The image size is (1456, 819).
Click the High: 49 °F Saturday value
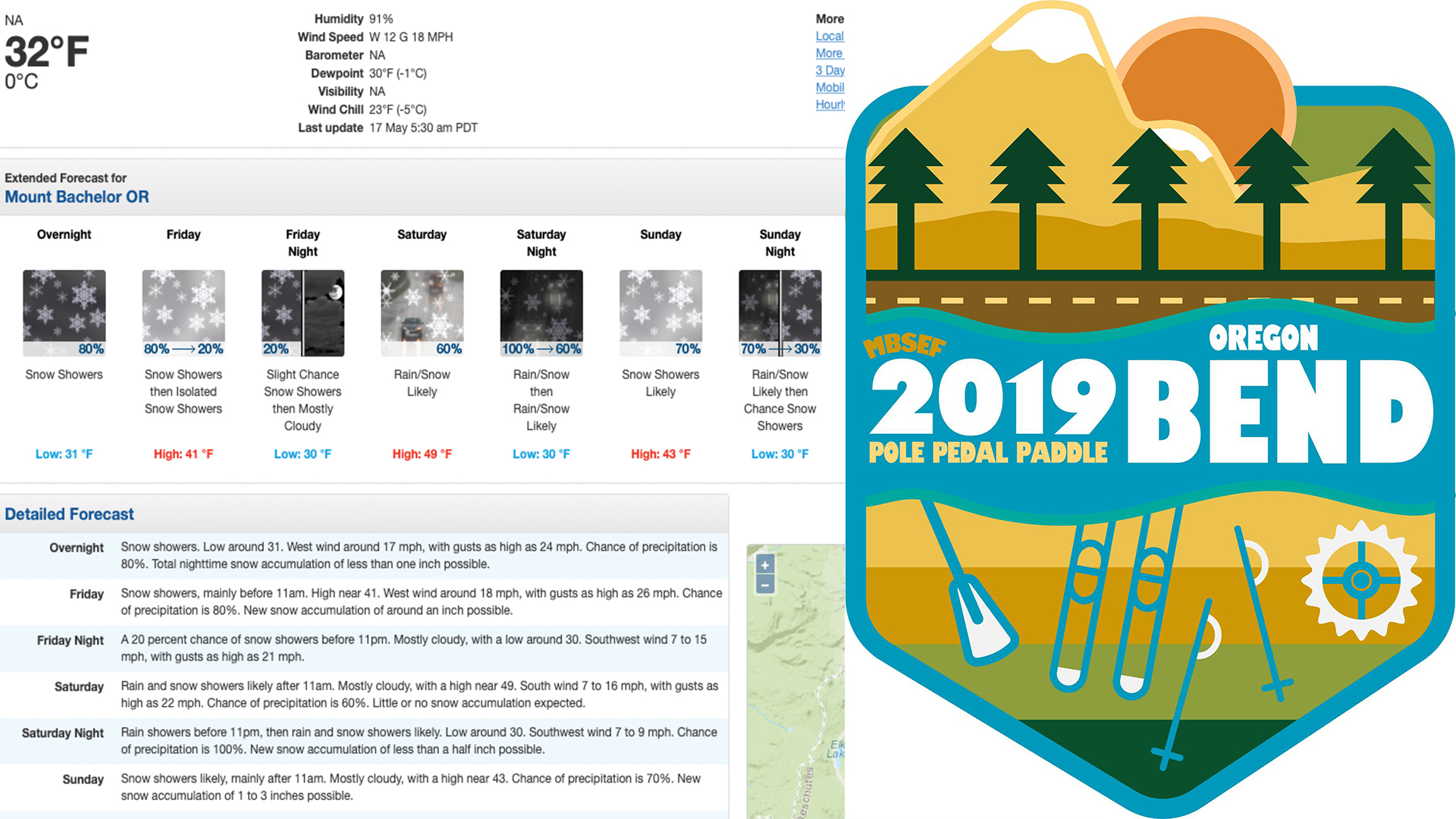[422, 454]
